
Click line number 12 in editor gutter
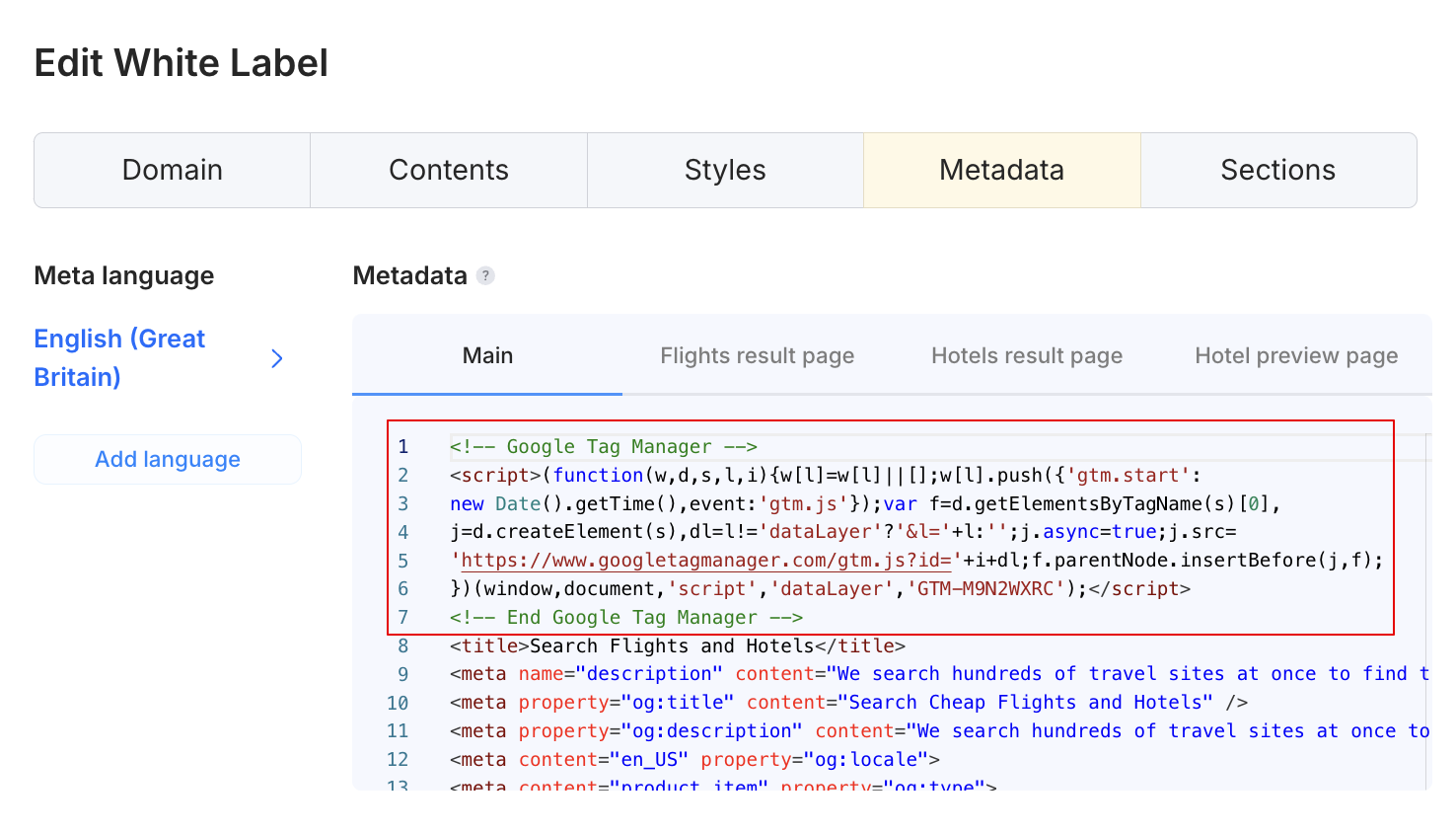[x=398, y=759]
